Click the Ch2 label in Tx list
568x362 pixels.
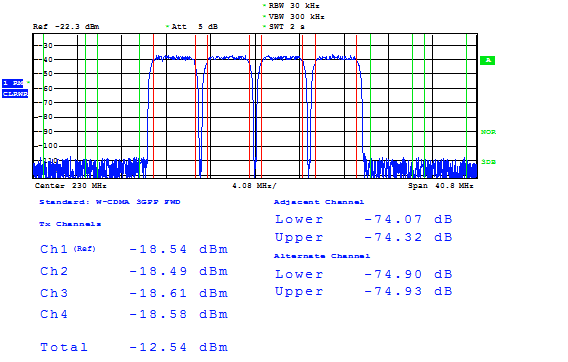tap(54, 271)
